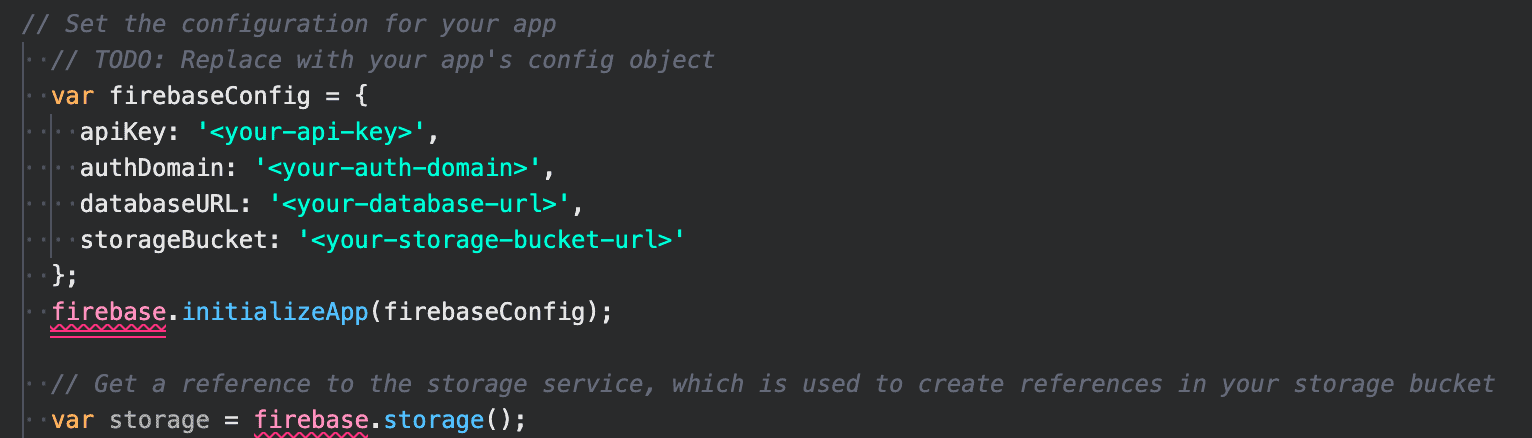1532x438 pixels.
Task: Click the 'Set the configuration' comment line
Action: tap(289, 24)
